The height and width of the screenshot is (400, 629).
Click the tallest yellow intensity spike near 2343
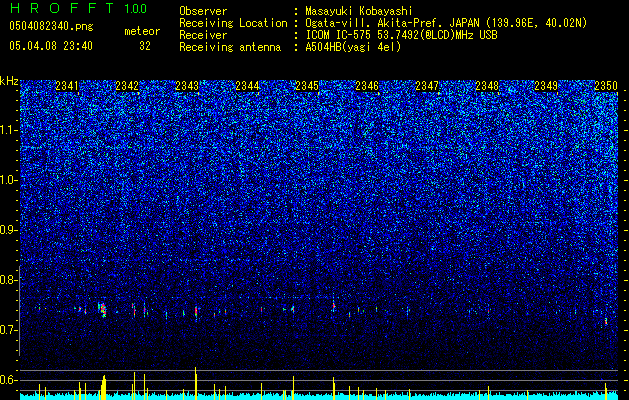pos(195,383)
